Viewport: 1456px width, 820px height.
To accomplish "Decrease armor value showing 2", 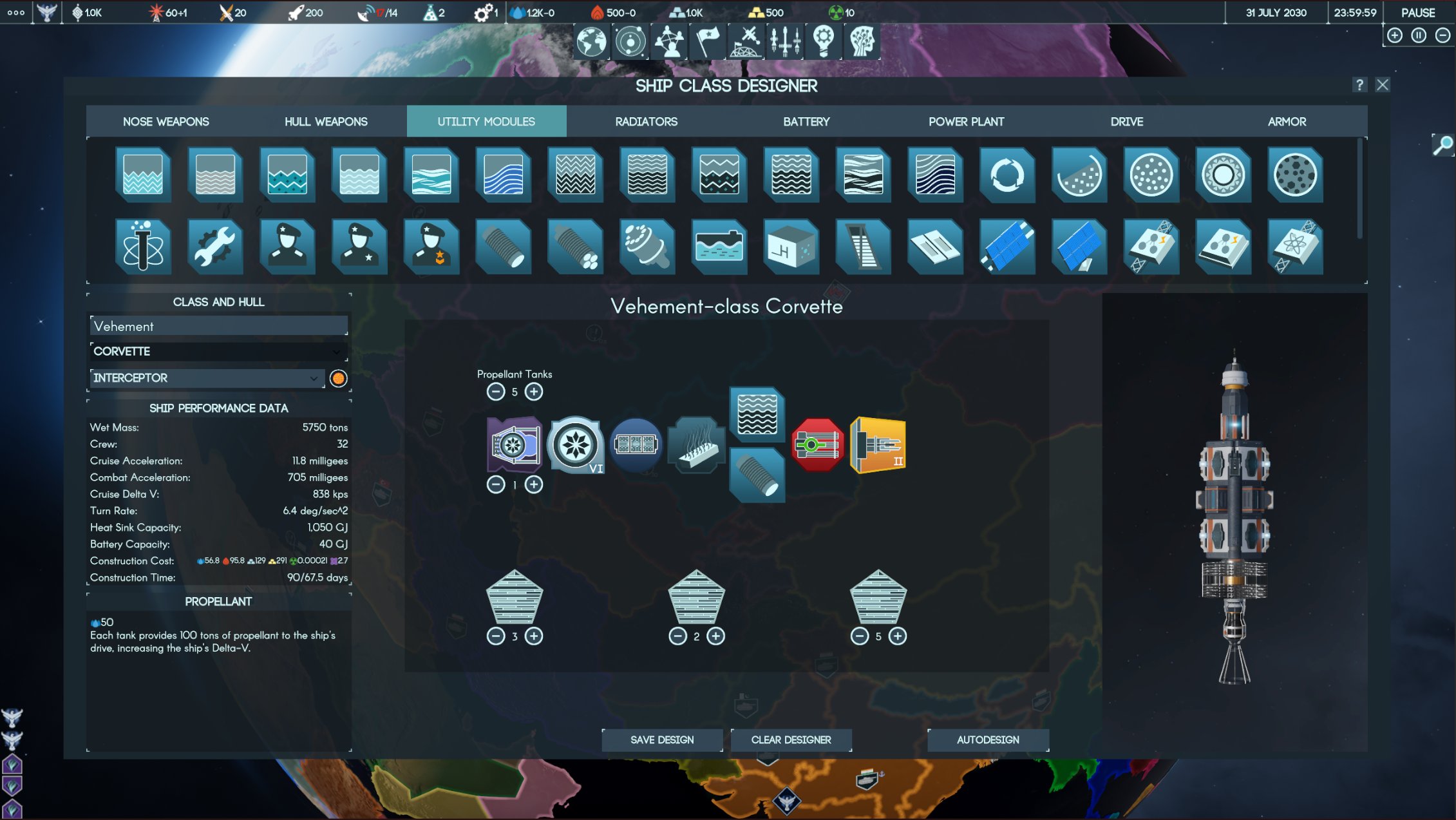I will point(678,636).
